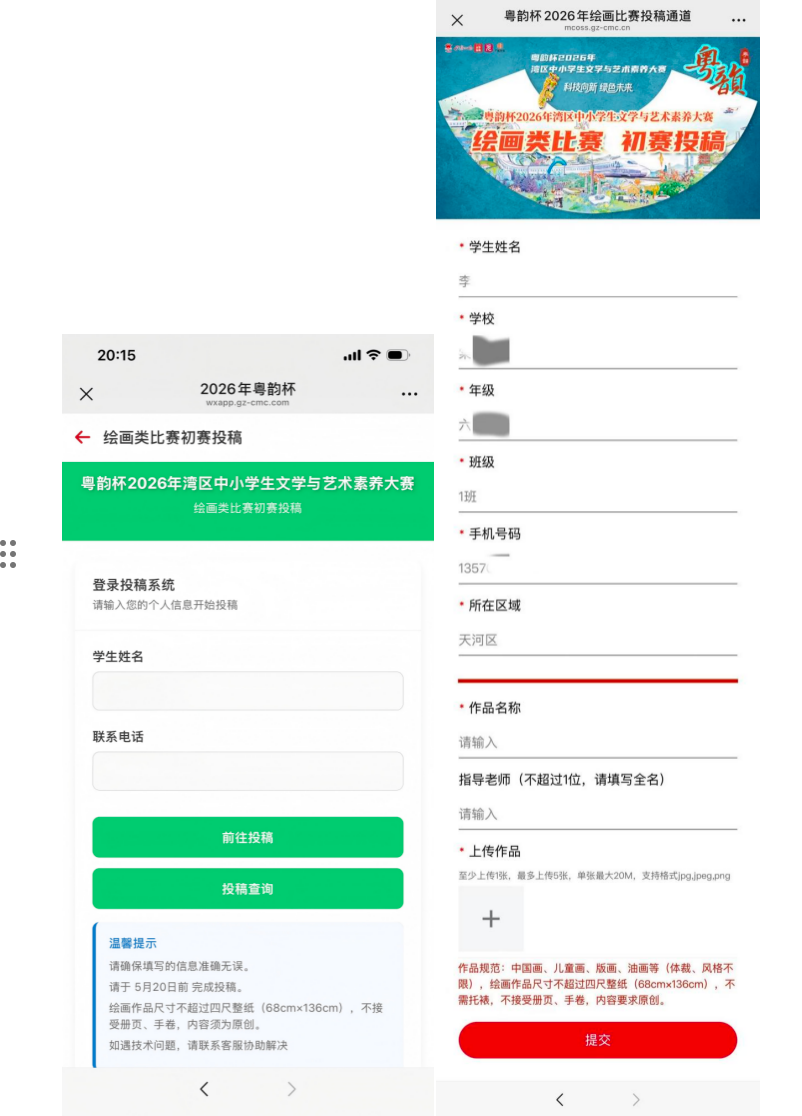Click the 指导老师 input field
Viewport: 802px width, 1116px height.
coord(597,814)
